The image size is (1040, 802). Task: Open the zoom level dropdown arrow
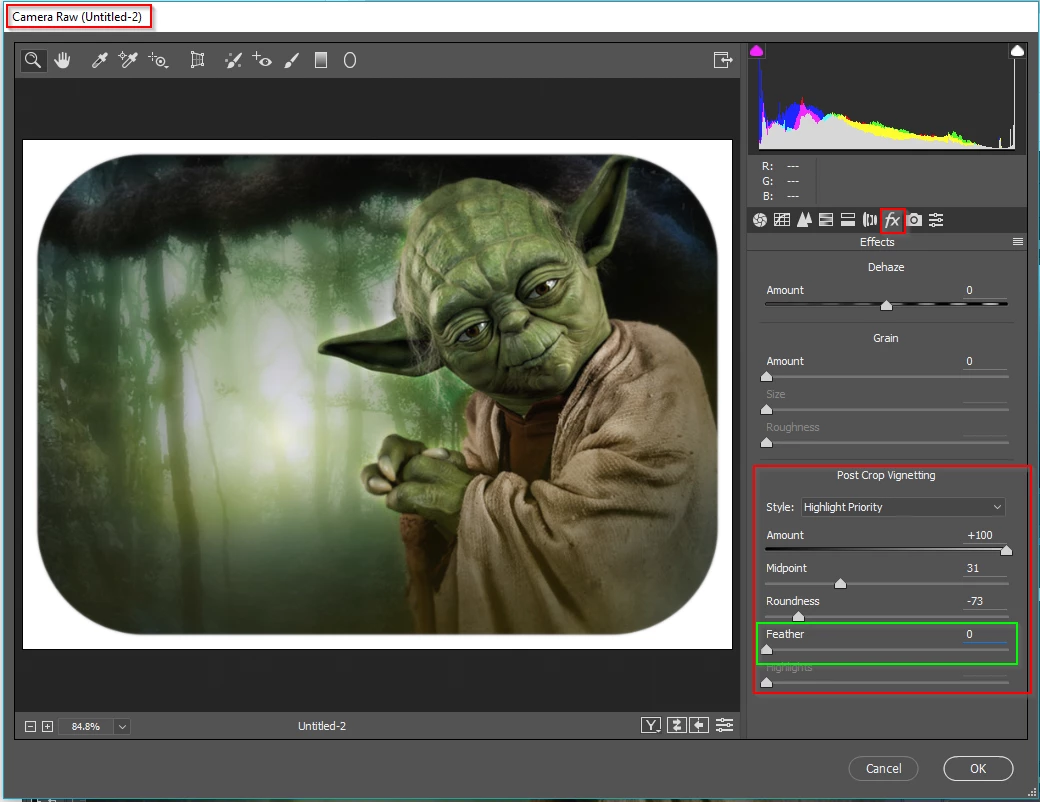[122, 726]
